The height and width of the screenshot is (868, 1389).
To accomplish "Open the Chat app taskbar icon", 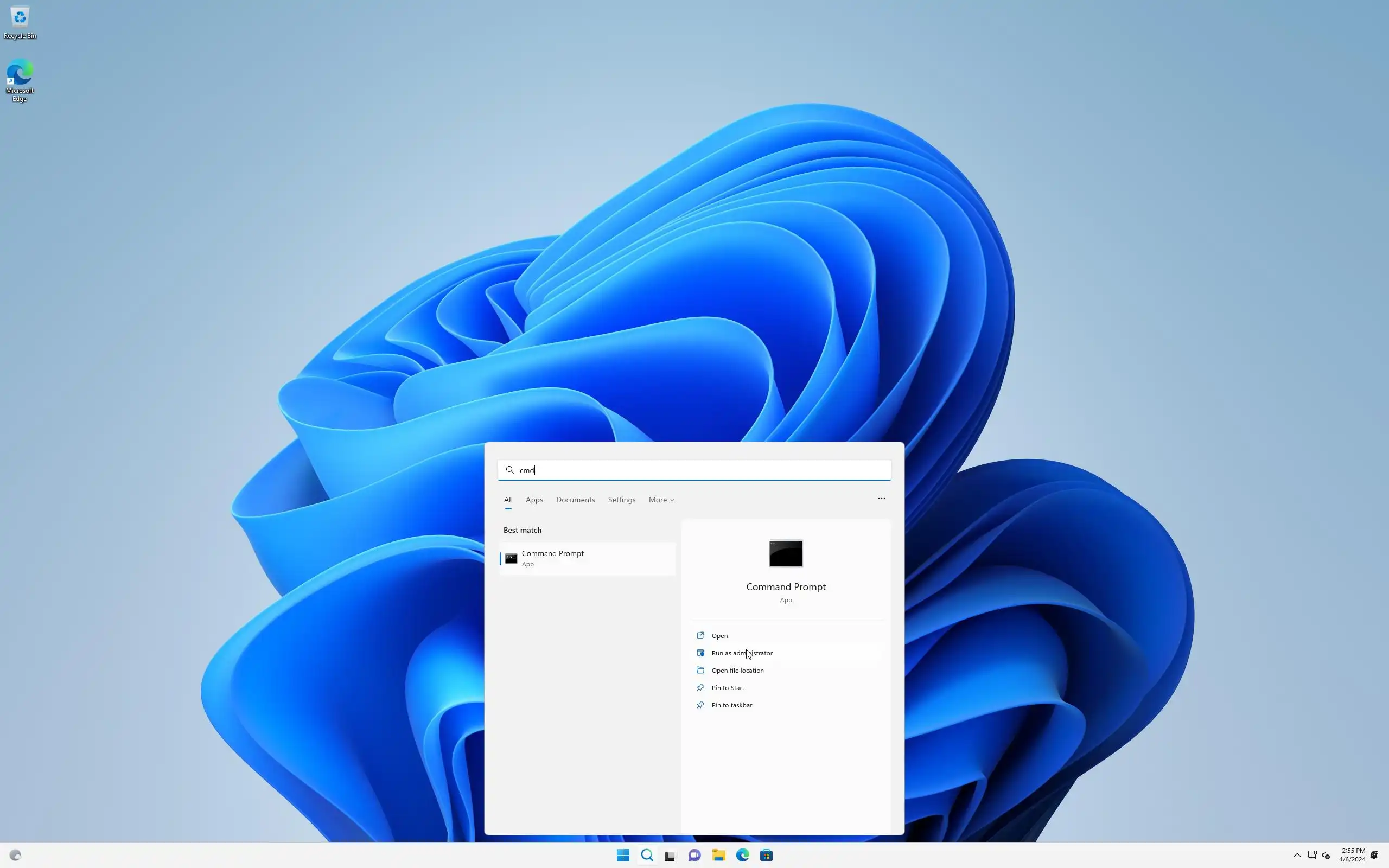I will [x=694, y=856].
